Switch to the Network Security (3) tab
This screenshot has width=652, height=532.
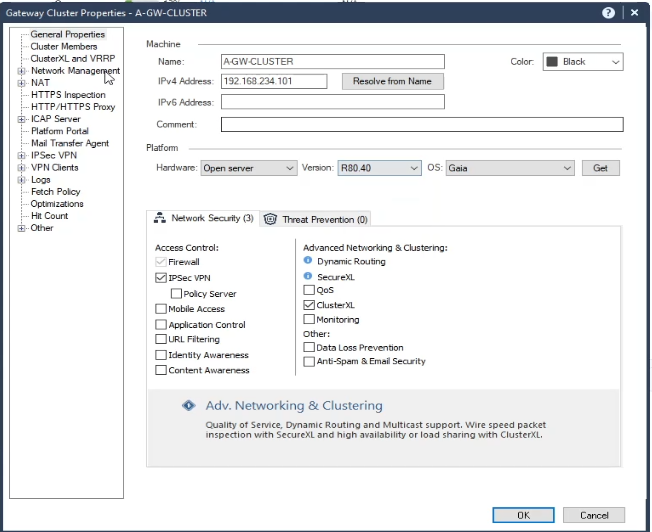point(203,218)
